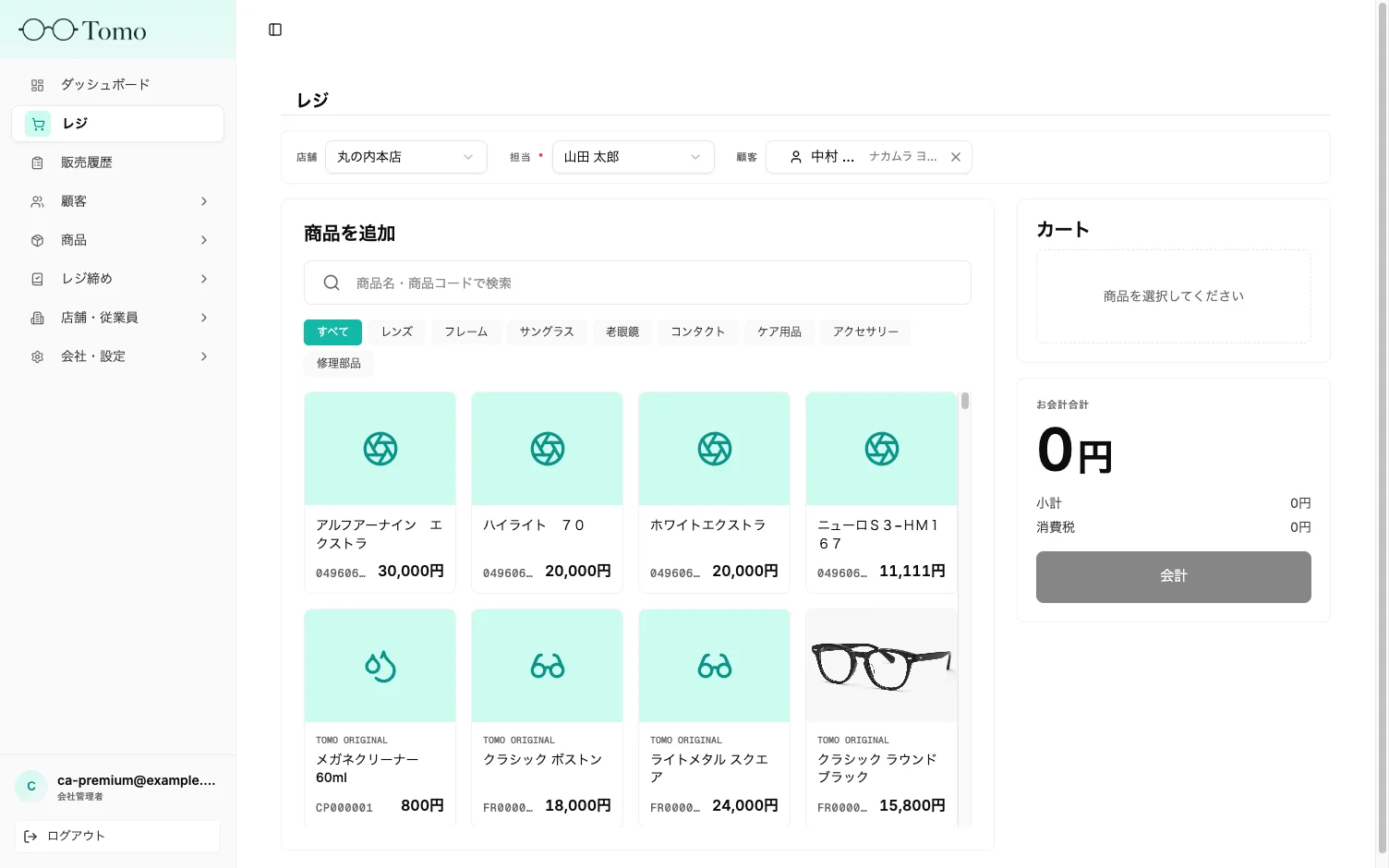Click the 顧客 people icon
1389x868 pixels.
tap(38, 201)
